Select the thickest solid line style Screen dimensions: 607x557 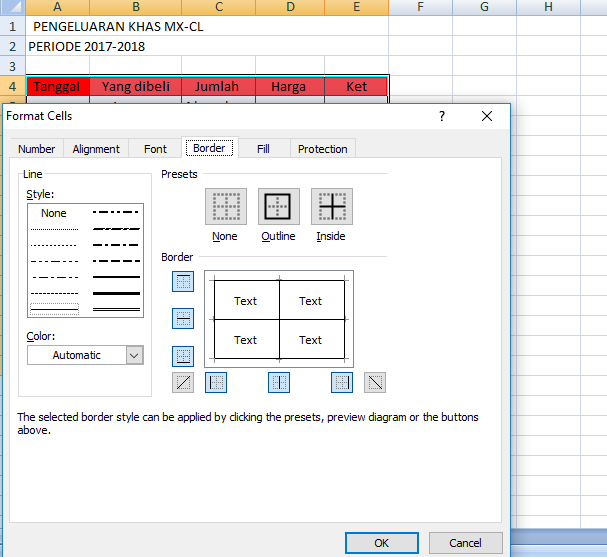pyautogui.click(x=116, y=293)
